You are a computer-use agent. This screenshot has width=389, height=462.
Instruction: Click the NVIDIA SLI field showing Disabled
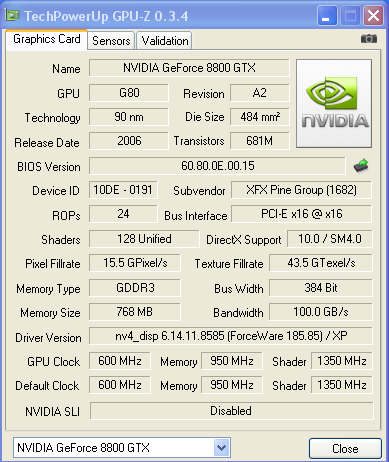[x=231, y=411]
